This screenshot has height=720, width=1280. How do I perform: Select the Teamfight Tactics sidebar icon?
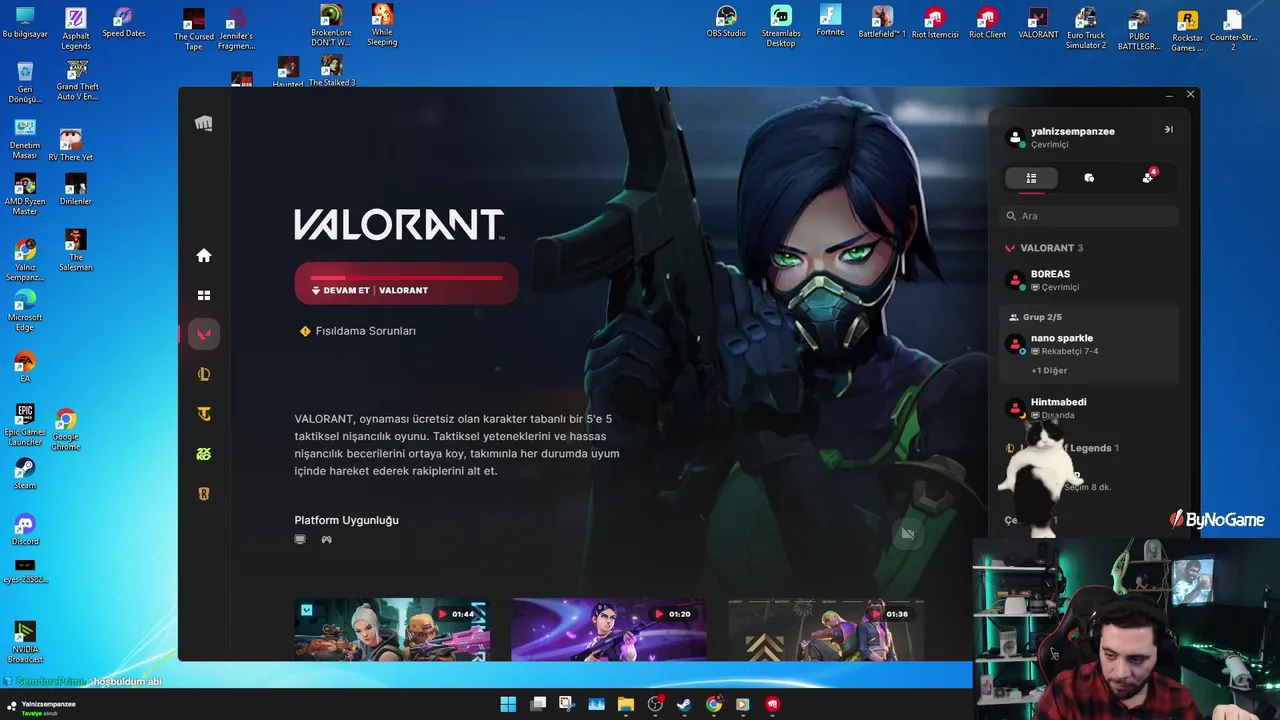pos(204,414)
